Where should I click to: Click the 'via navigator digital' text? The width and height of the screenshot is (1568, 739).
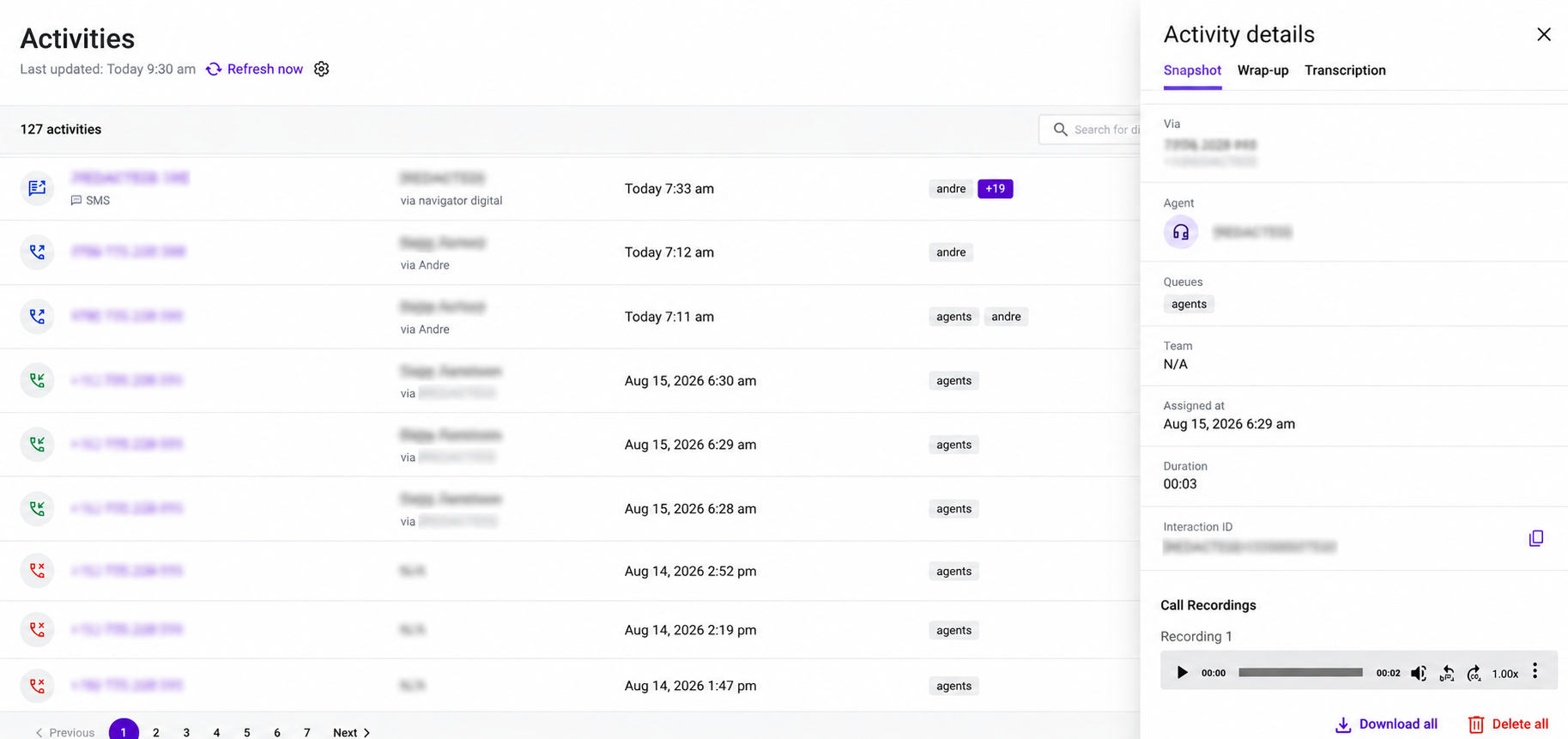pos(451,201)
